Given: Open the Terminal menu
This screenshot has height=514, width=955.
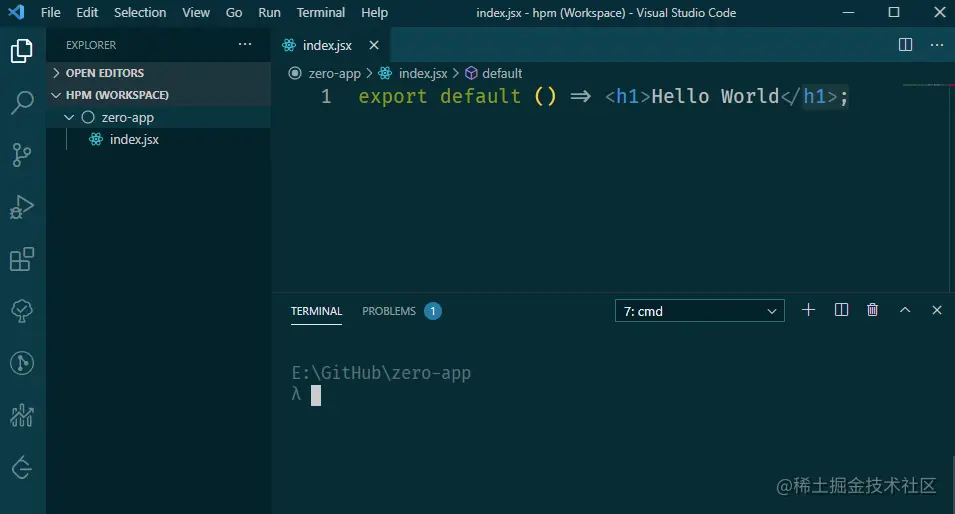Looking at the screenshot, I should pyautogui.click(x=320, y=13).
